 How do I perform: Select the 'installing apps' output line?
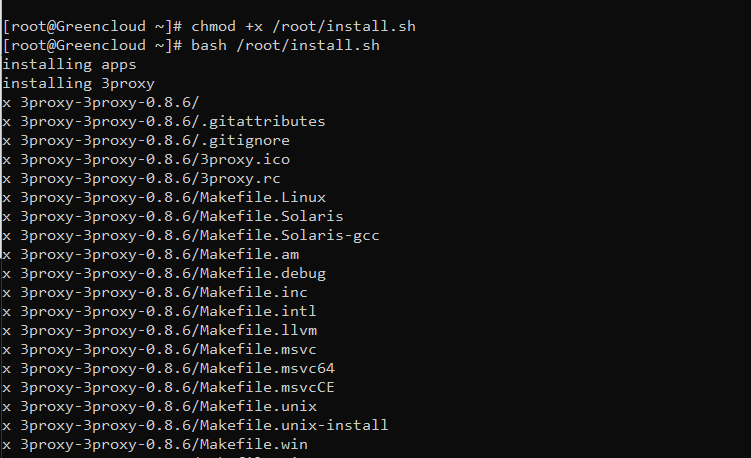[69, 65]
